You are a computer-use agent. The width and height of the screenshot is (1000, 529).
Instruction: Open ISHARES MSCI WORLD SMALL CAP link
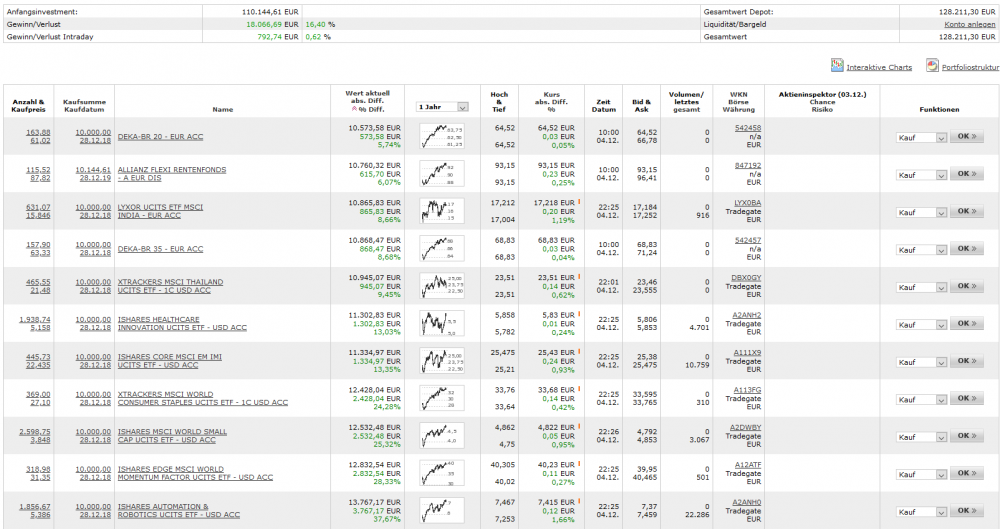tap(172, 436)
